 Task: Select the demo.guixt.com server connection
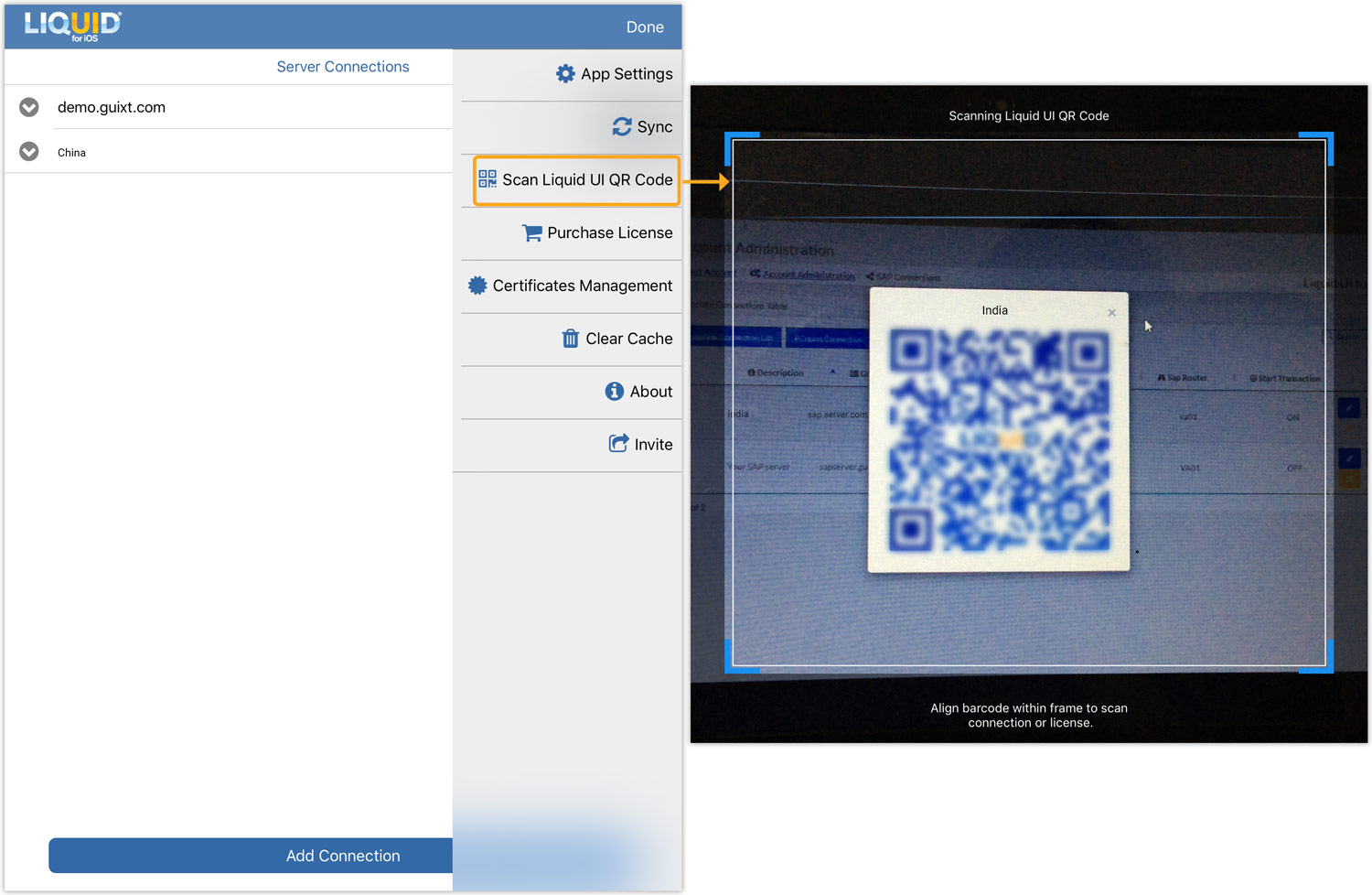coord(112,107)
